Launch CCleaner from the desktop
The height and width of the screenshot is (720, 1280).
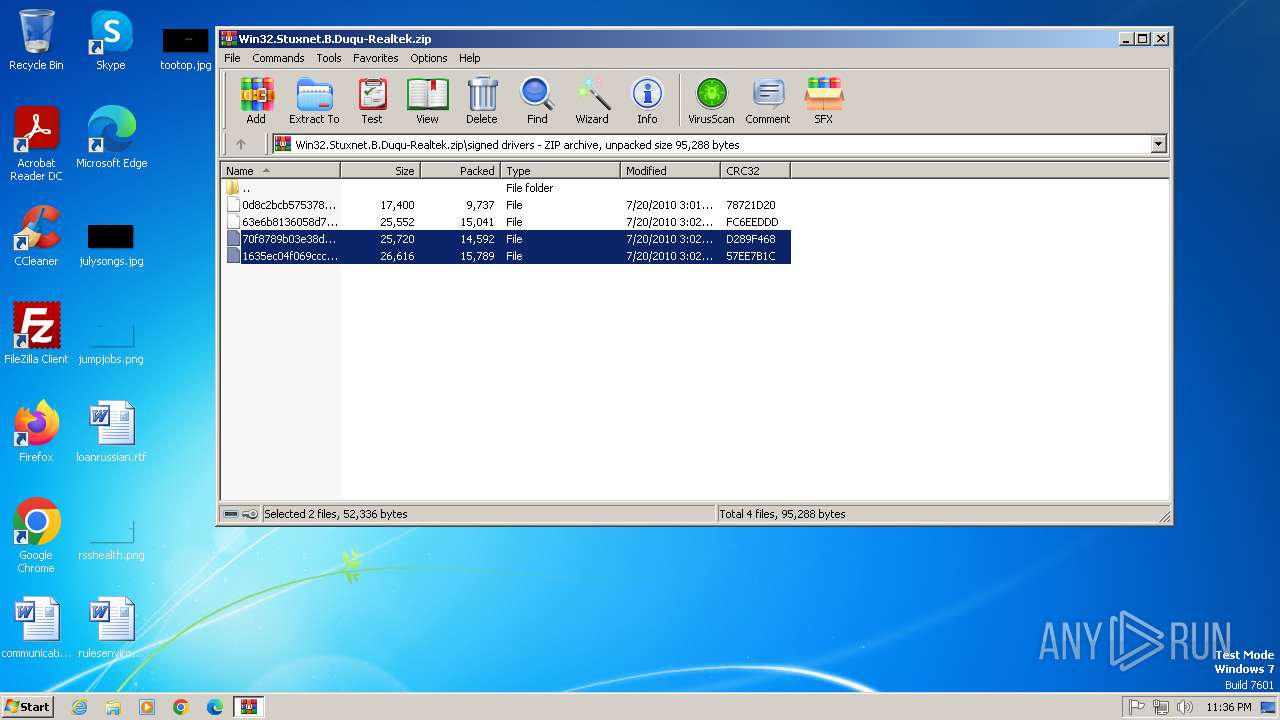pyautogui.click(x=36, y=236)
